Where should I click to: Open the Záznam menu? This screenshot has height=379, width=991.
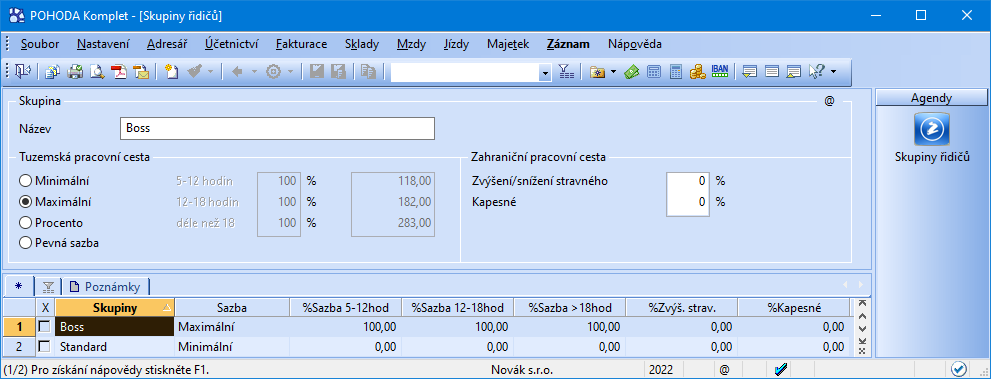point(568,44)
